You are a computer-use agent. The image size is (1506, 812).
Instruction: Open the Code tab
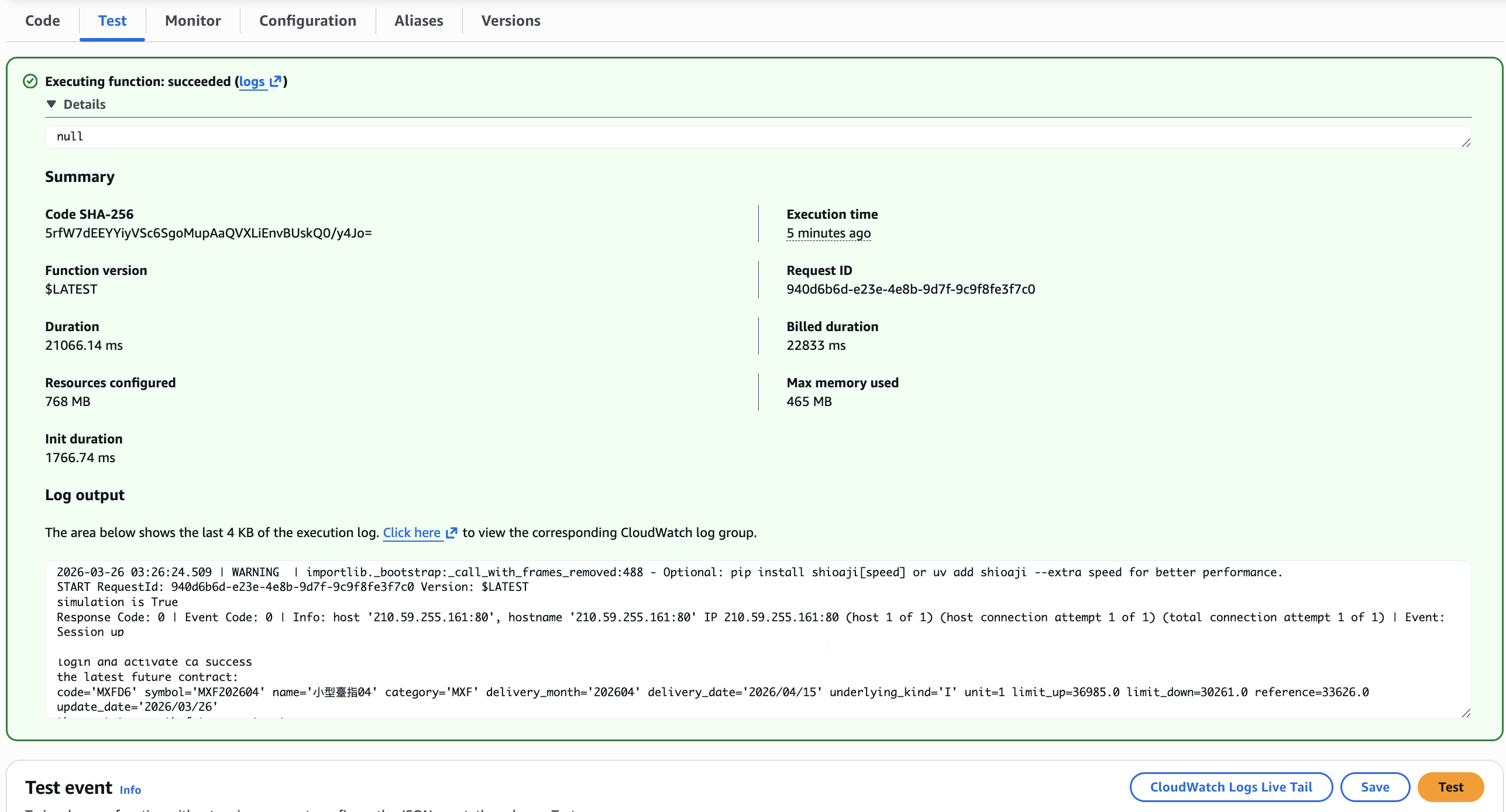click(x=42, y=20)
